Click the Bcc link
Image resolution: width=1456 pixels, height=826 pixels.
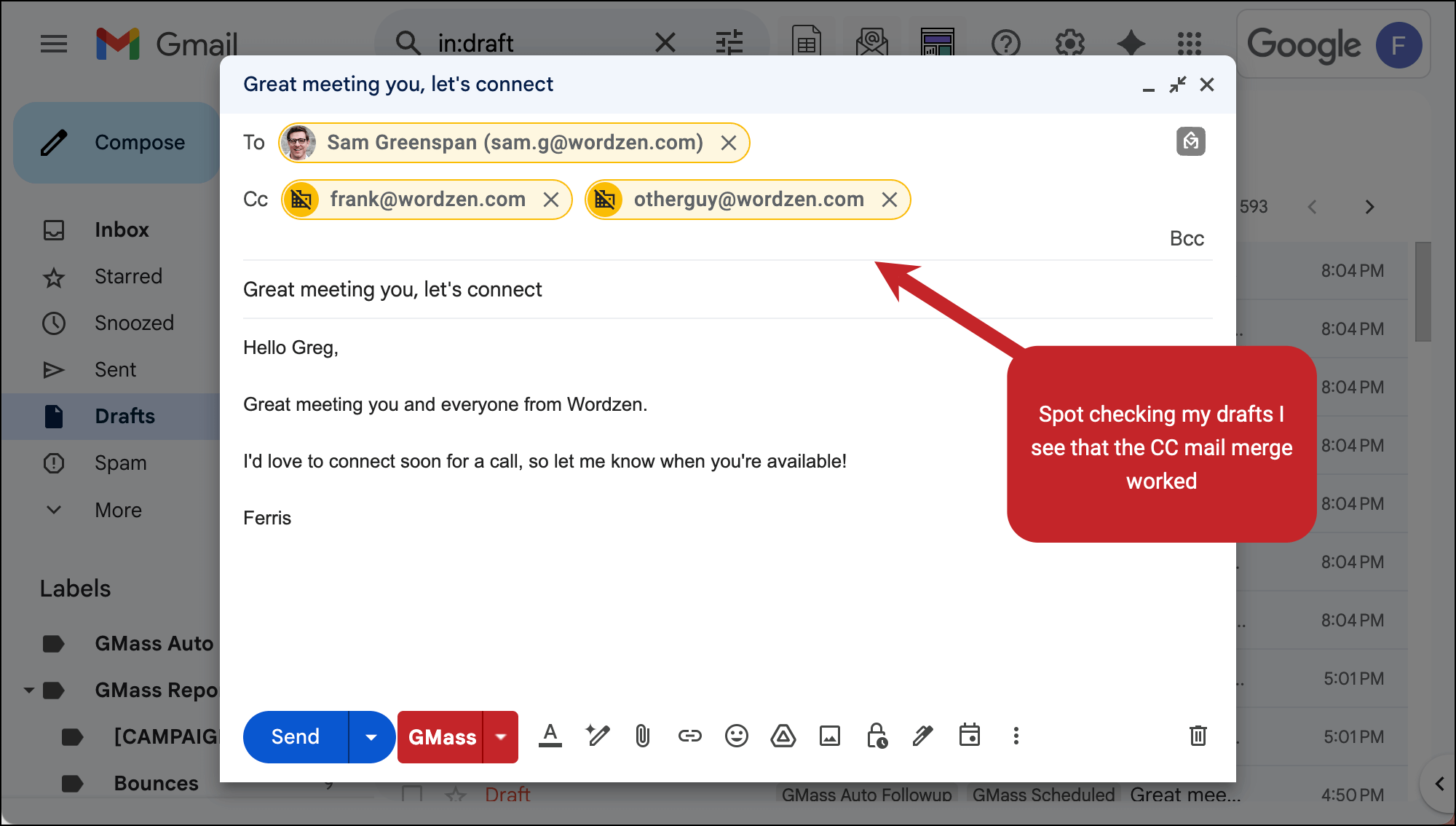(x=1186, y=239)
